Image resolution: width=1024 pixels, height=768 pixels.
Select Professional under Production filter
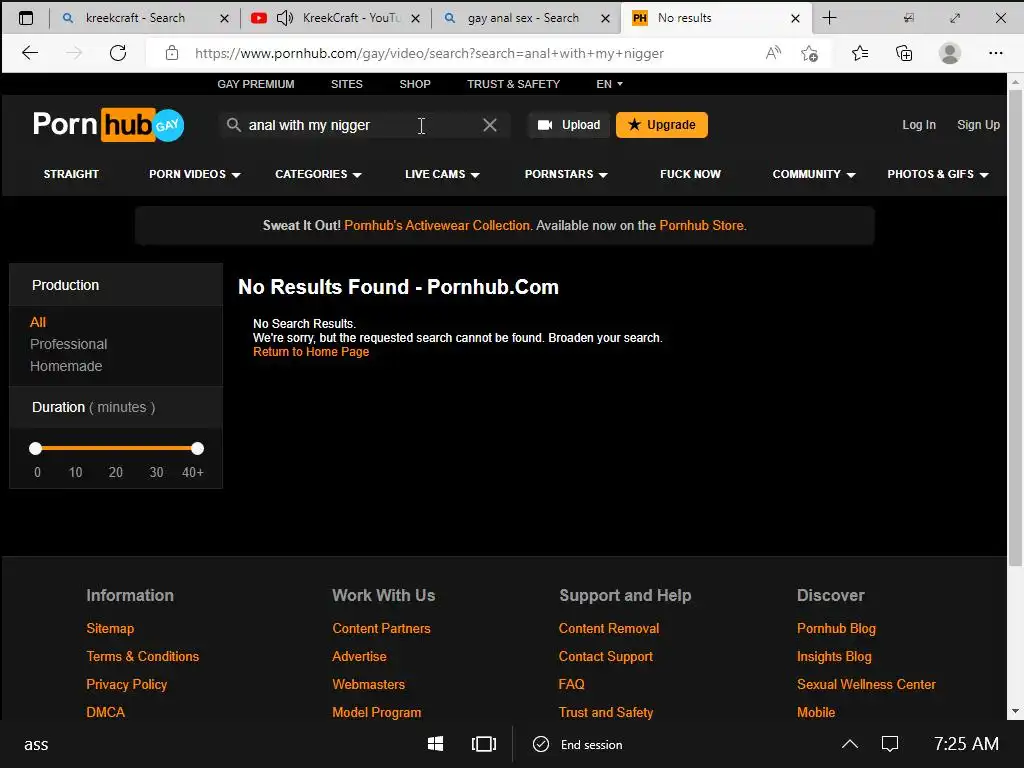[69, 344]
